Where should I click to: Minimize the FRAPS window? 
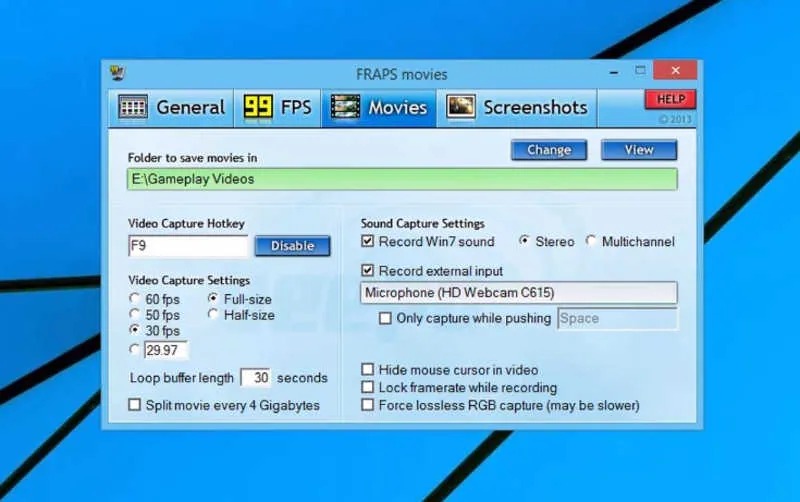click(x=614, y=72)
